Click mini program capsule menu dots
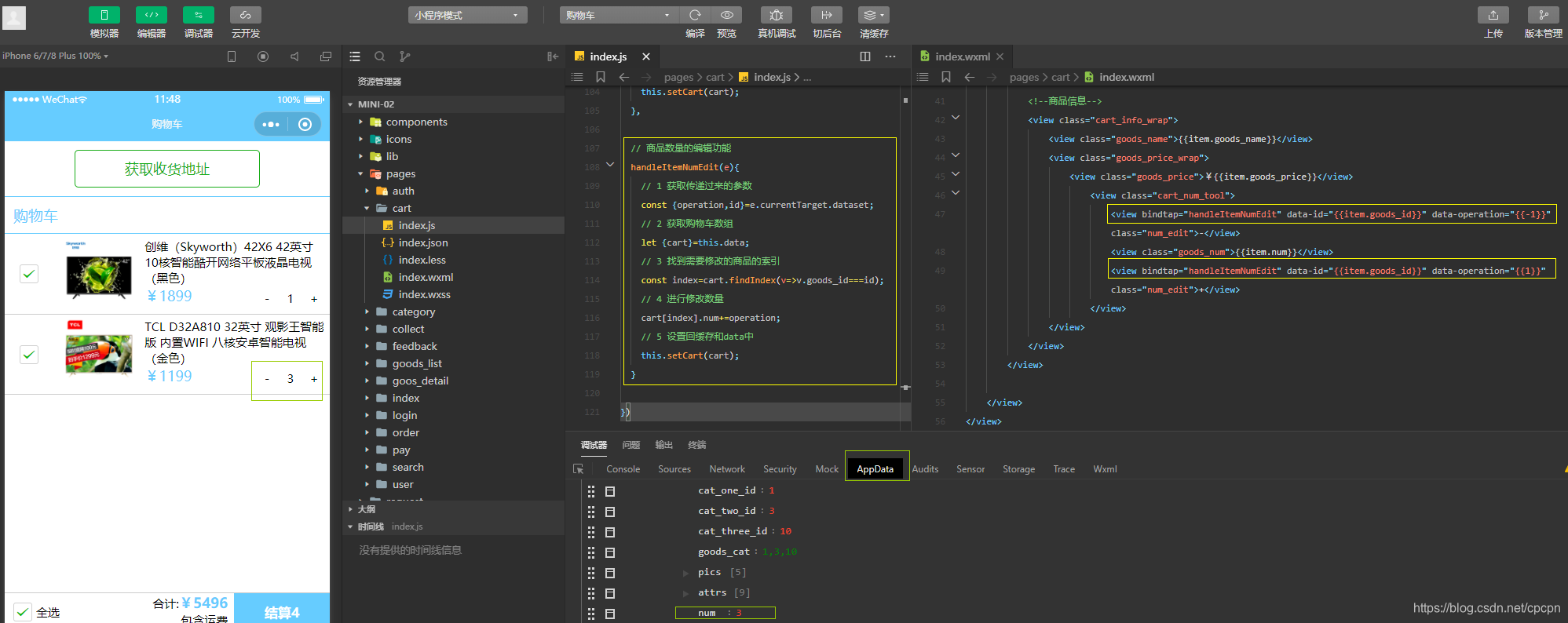This screenshot has height=623, width=1568. 271,124
